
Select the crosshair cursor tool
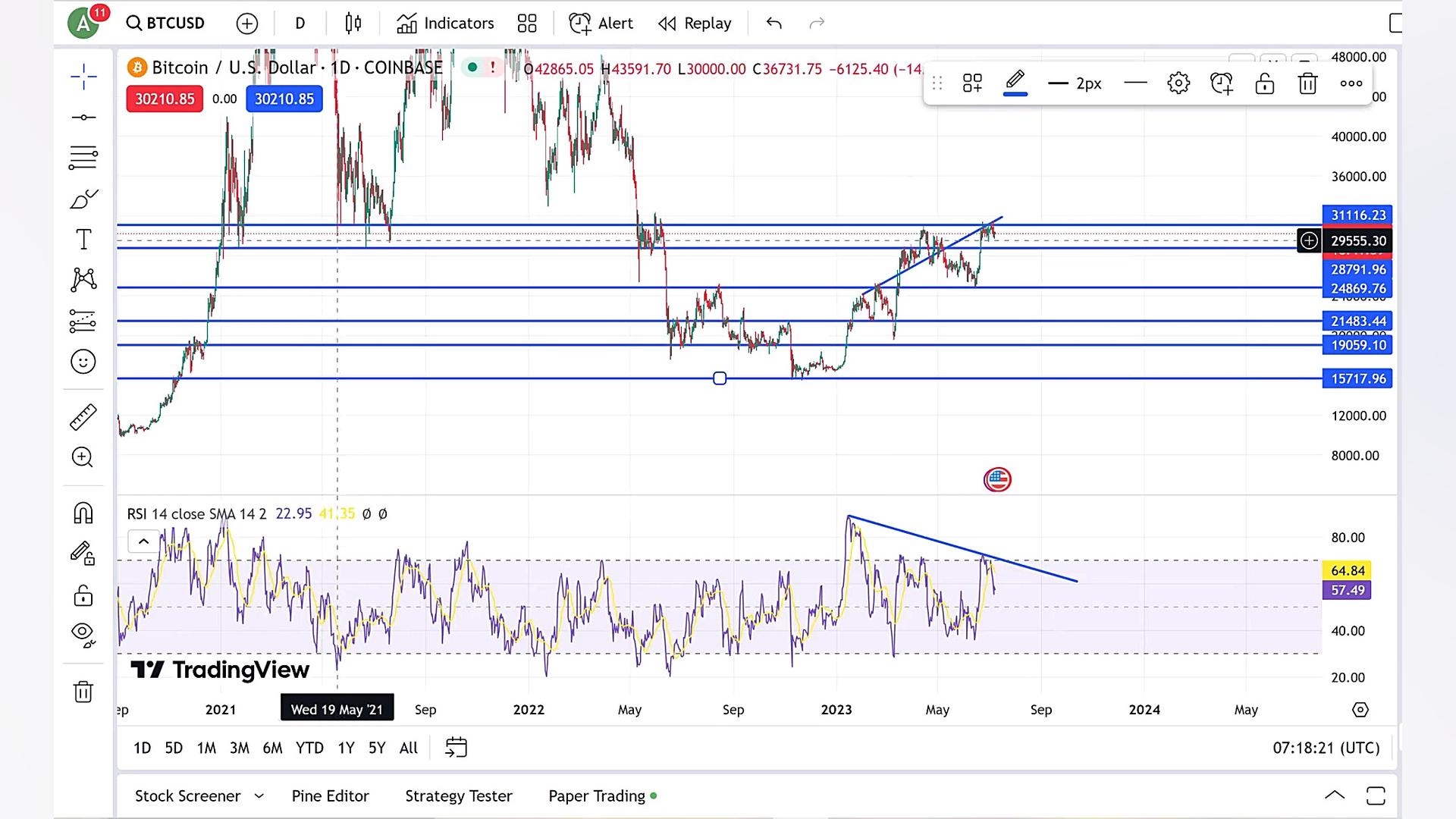coord(83,76)
